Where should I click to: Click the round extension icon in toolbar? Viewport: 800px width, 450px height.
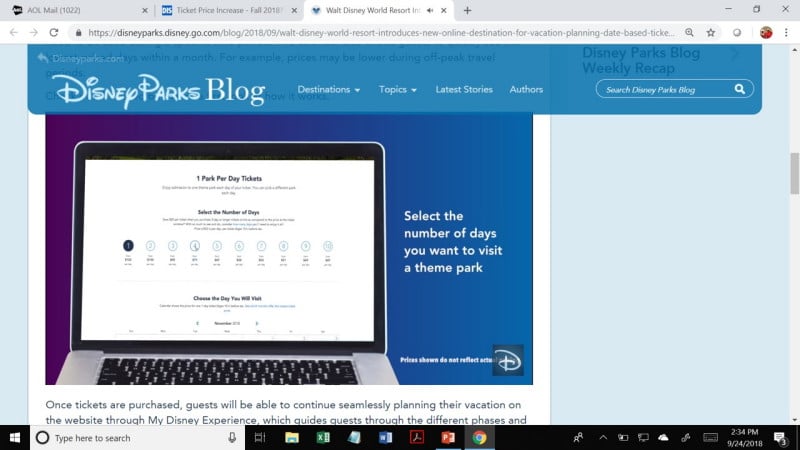[737, 33]
